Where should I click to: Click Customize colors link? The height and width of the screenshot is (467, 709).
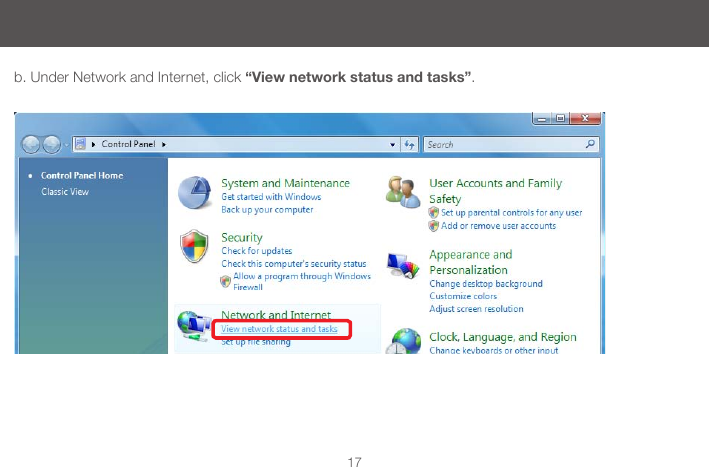tap(463, 296)
